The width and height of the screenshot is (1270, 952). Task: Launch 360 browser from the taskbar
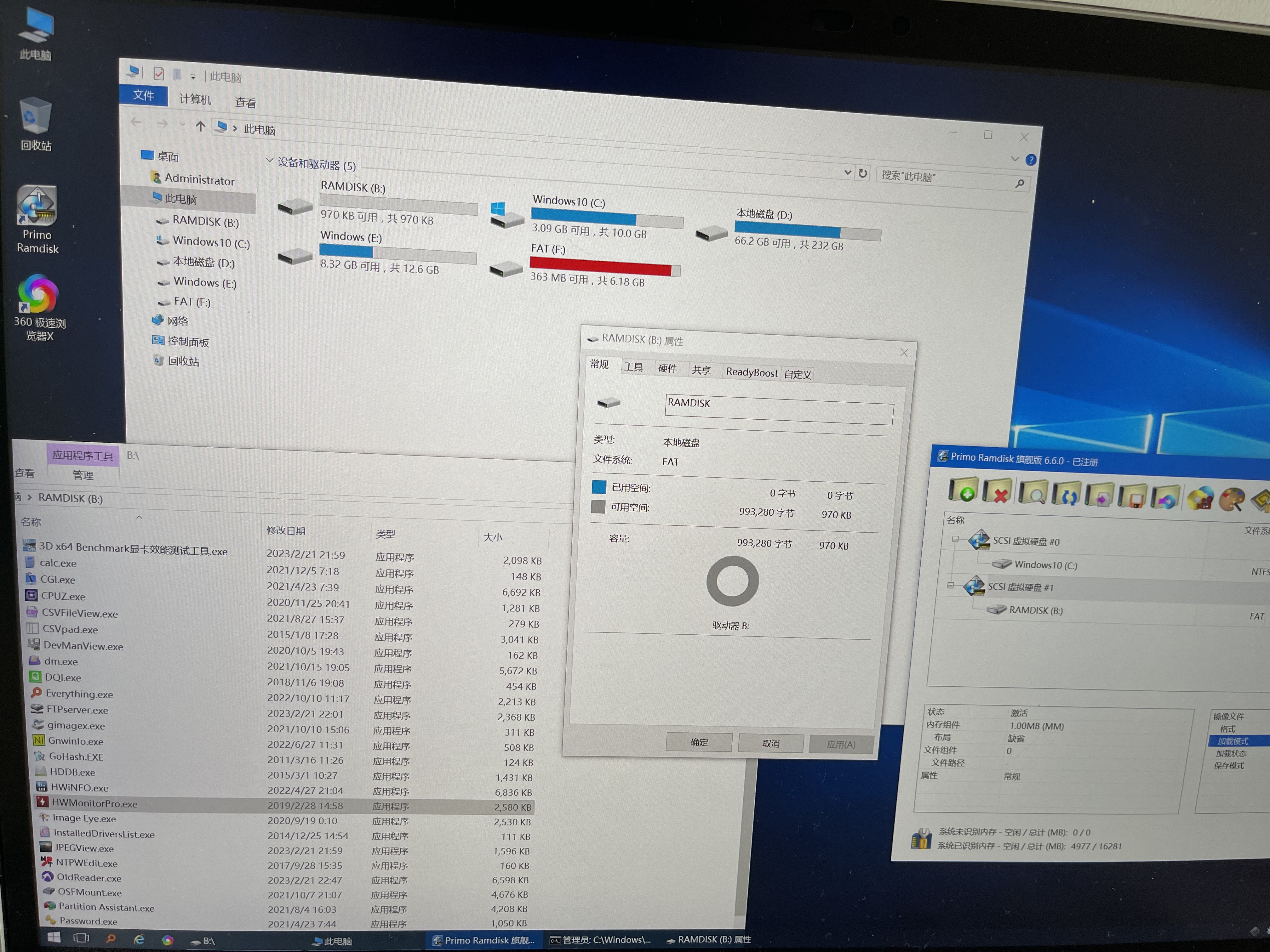[x=168, y=940]
